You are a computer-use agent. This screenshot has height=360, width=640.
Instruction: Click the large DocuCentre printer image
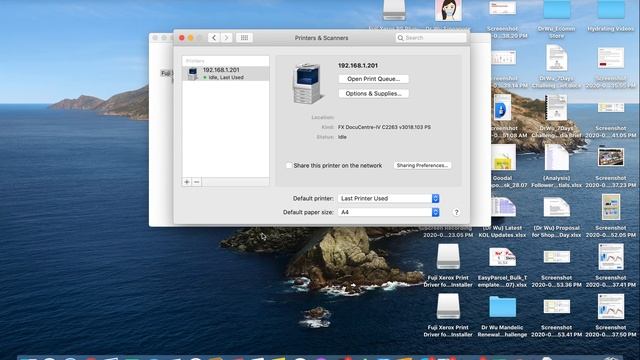pyautogui.click(x=308, y=83)
